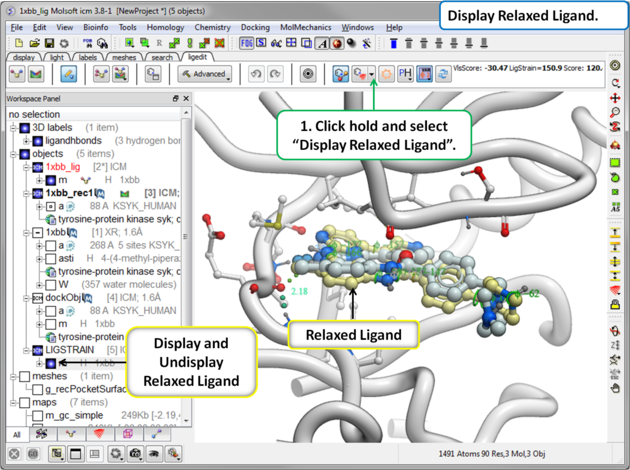Open the dropdown arrow next to ligand display icon

pos(373,75)
